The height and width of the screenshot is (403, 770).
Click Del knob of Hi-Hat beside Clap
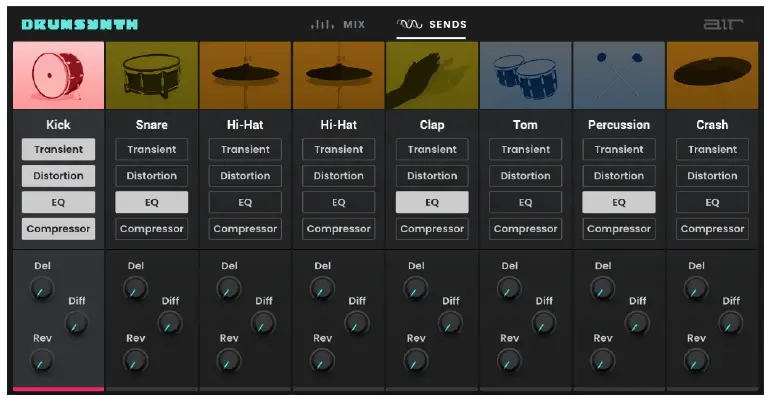[x=322, y=289]
